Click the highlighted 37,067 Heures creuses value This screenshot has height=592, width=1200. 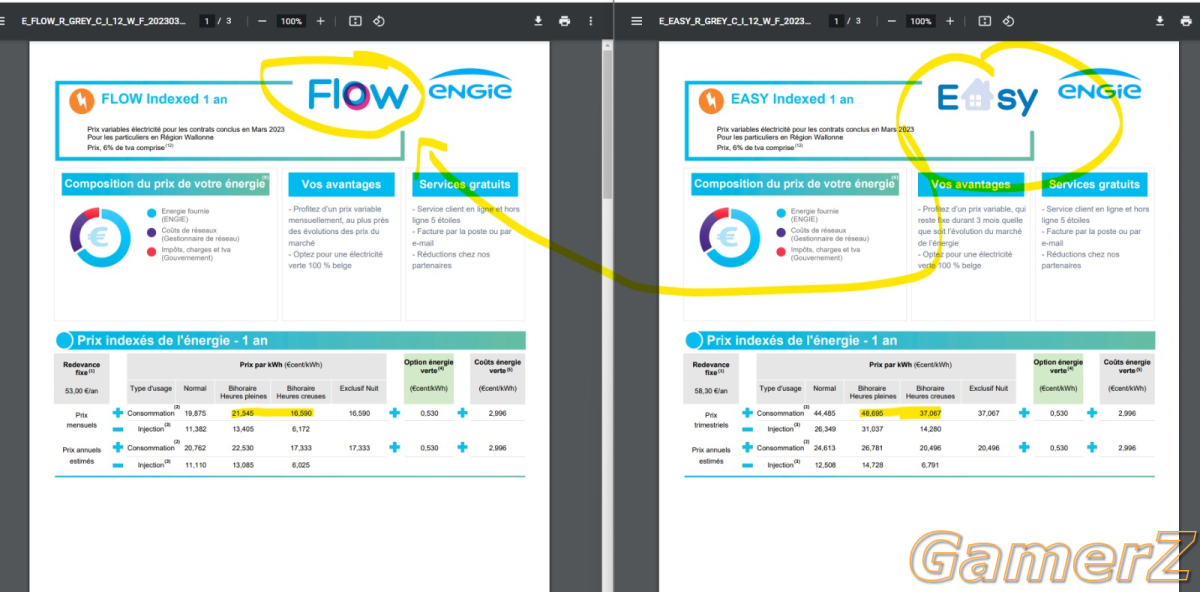(x=930, y=412)
